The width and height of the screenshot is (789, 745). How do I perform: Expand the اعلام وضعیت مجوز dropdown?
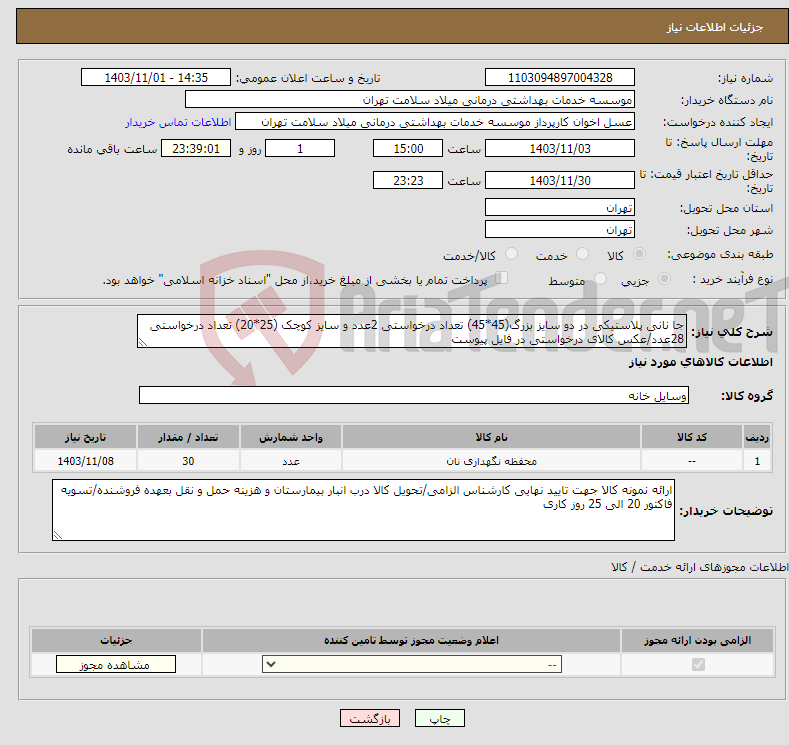[x=412, y=665]
